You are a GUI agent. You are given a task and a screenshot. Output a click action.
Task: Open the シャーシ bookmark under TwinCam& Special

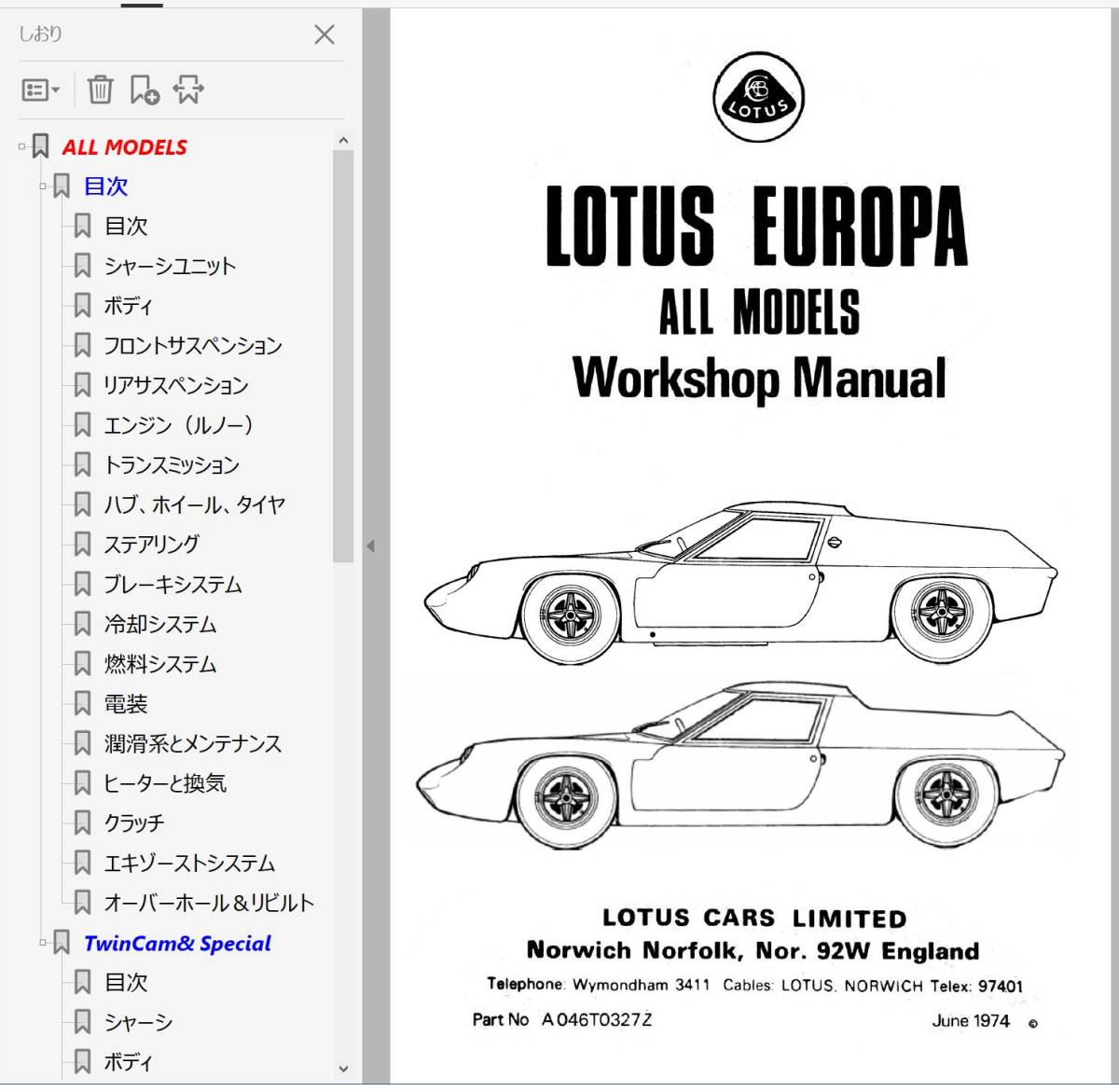pos(138,1022)
